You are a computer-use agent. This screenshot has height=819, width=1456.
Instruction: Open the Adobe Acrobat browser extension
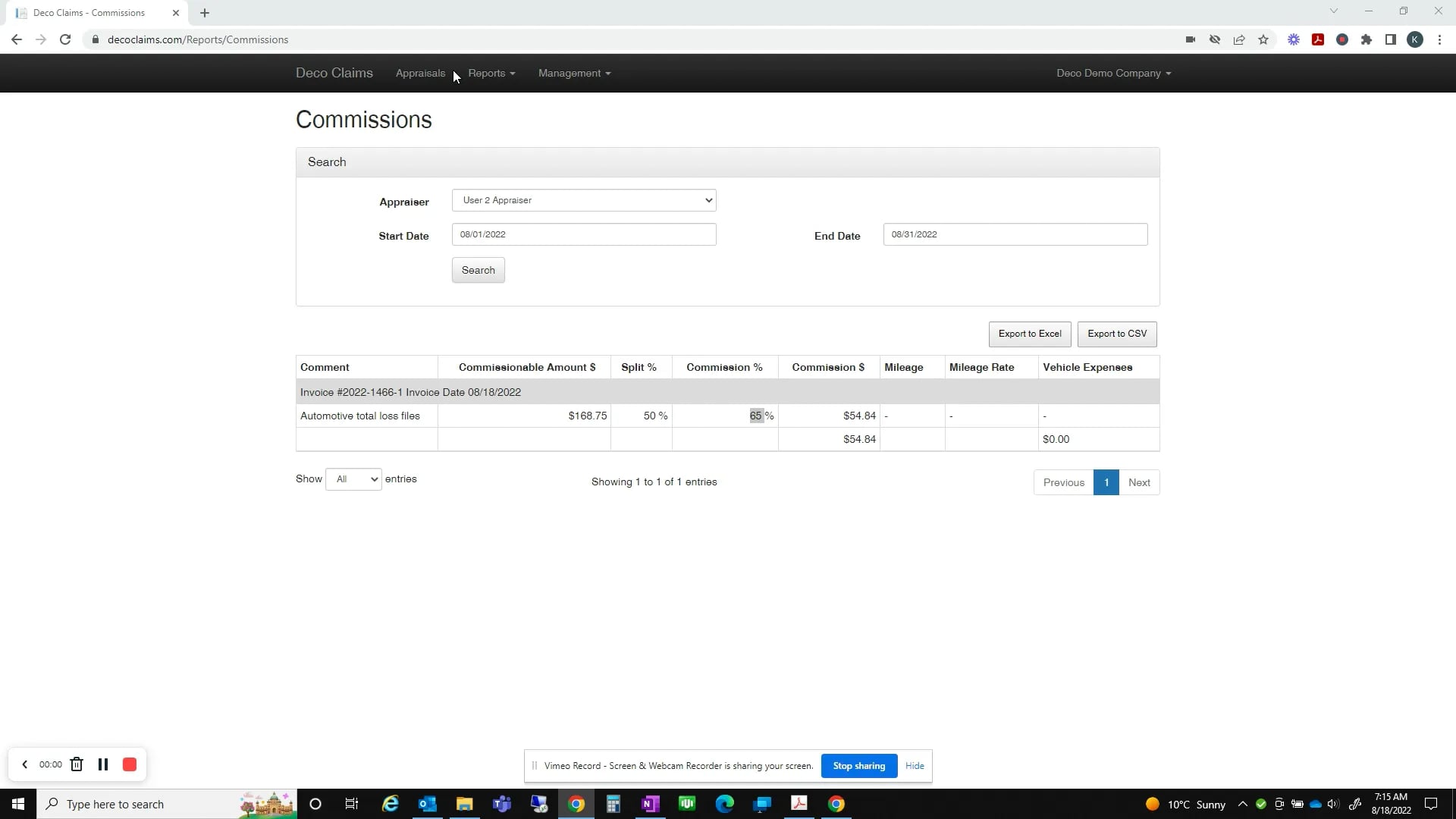pyautogui.click(x=1318, y=39)
